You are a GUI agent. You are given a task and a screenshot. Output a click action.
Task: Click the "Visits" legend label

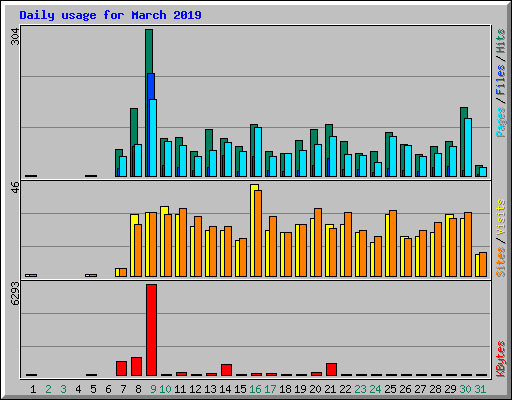click(x=501, y=217)
